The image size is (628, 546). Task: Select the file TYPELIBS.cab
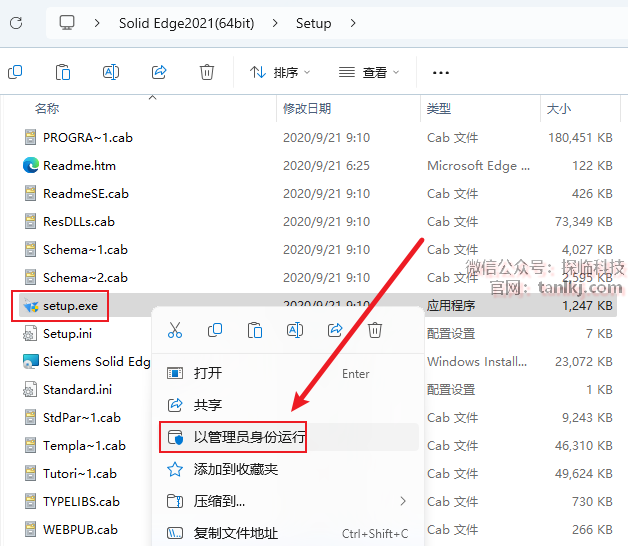[x=81, y=502]
